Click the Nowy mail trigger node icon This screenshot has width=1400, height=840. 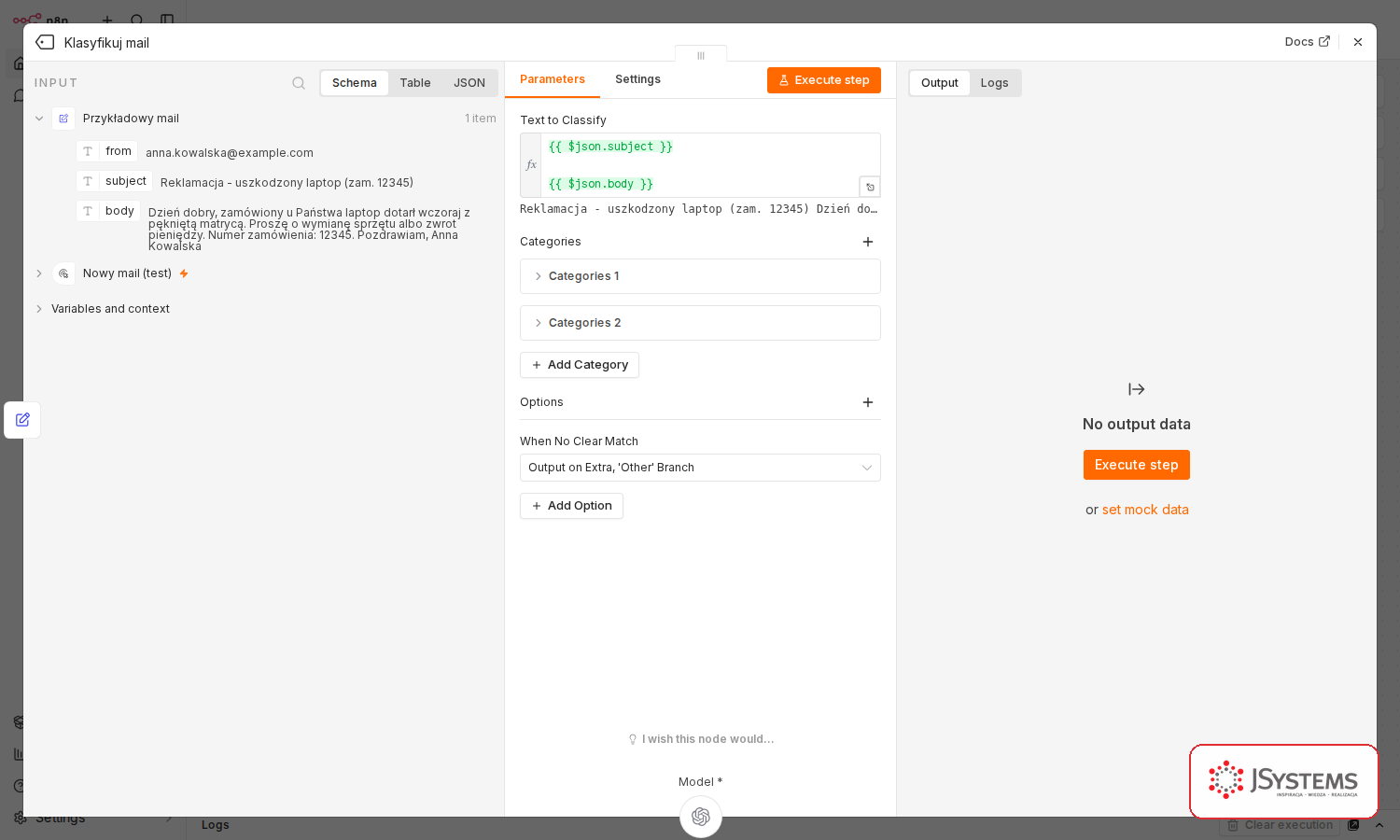(63, 273)
